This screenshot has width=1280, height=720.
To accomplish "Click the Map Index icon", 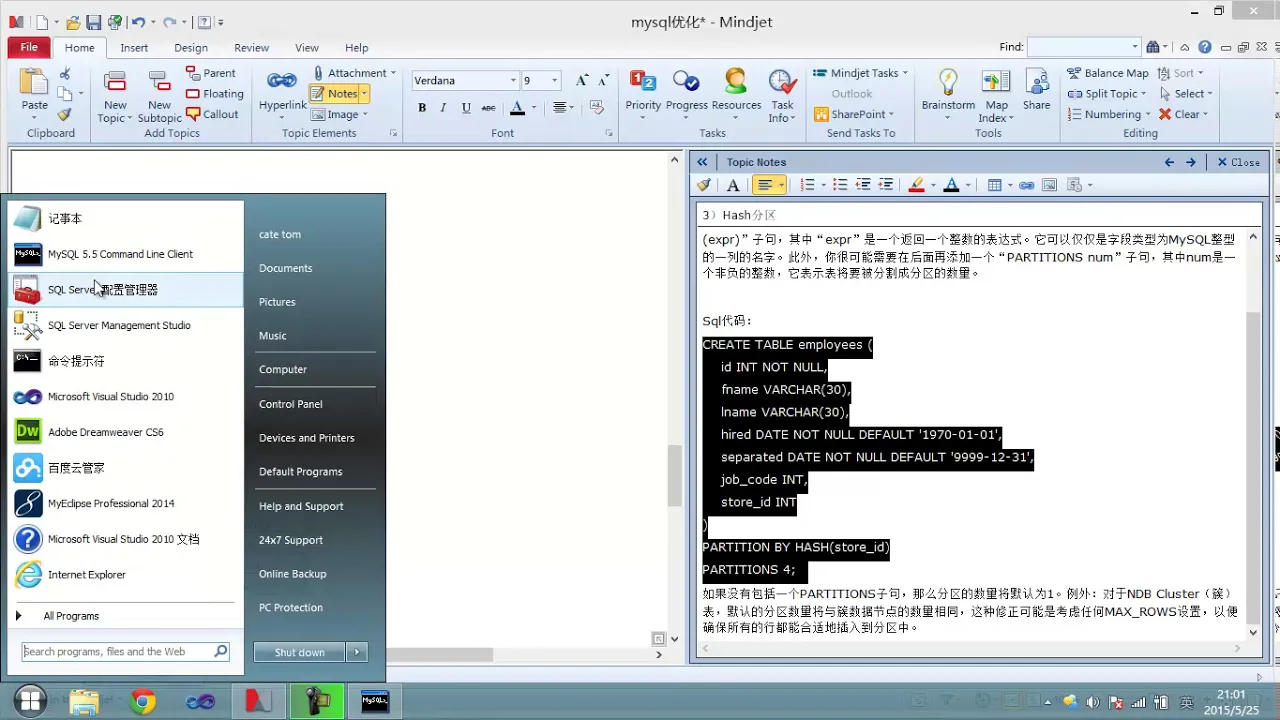I will pos(996,82).
